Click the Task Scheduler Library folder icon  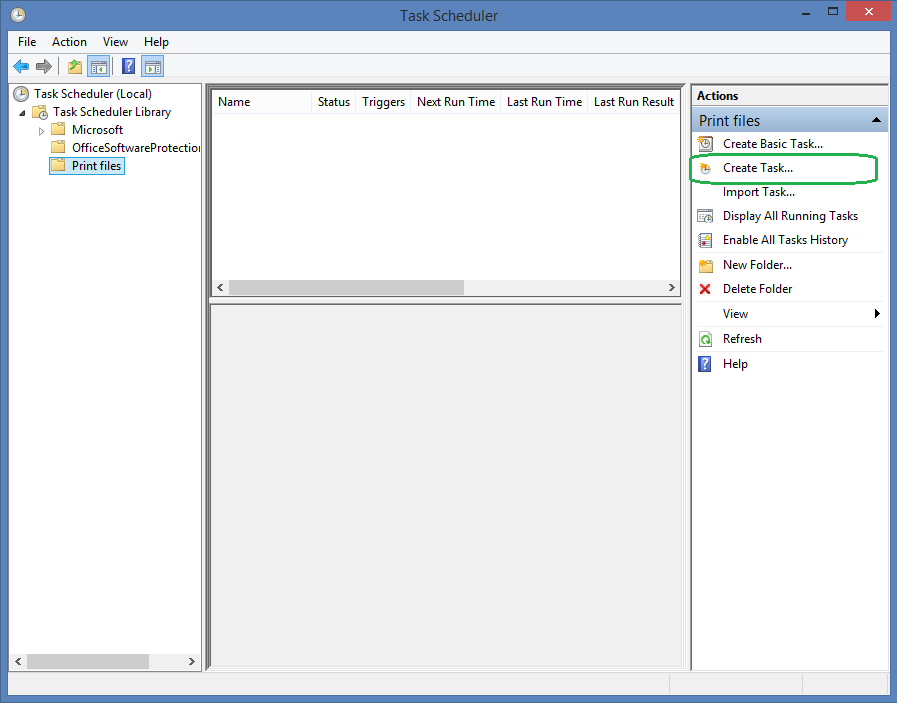40,112
